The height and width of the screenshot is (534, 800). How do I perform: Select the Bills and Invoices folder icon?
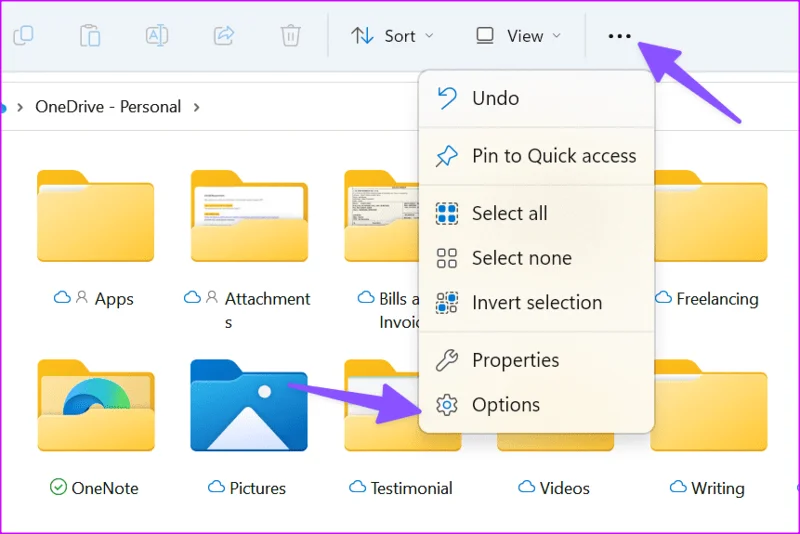tap(382, 216)
